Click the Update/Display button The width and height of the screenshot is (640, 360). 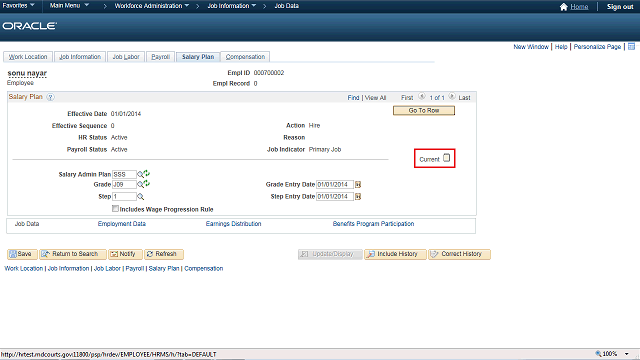point(330,254)
